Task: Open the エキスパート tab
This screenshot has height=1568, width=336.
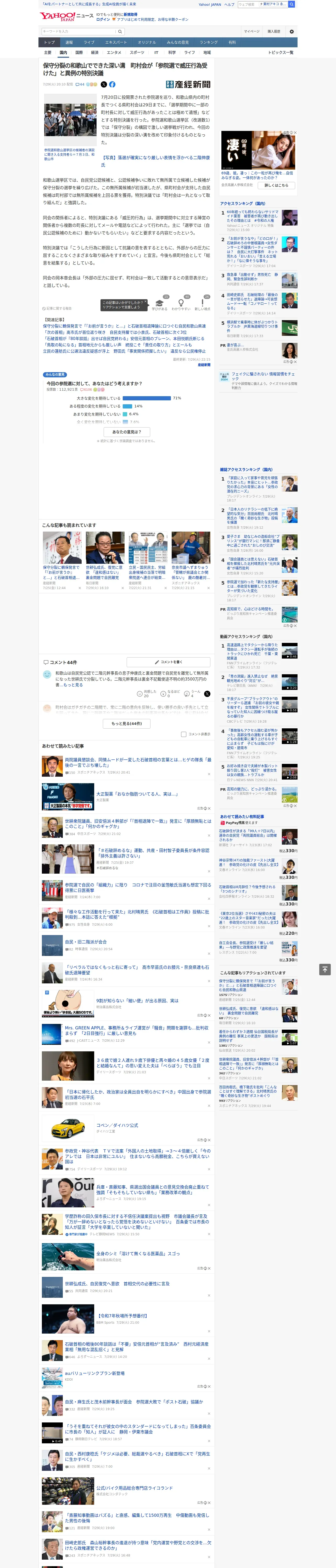Action: coord(116,43)
